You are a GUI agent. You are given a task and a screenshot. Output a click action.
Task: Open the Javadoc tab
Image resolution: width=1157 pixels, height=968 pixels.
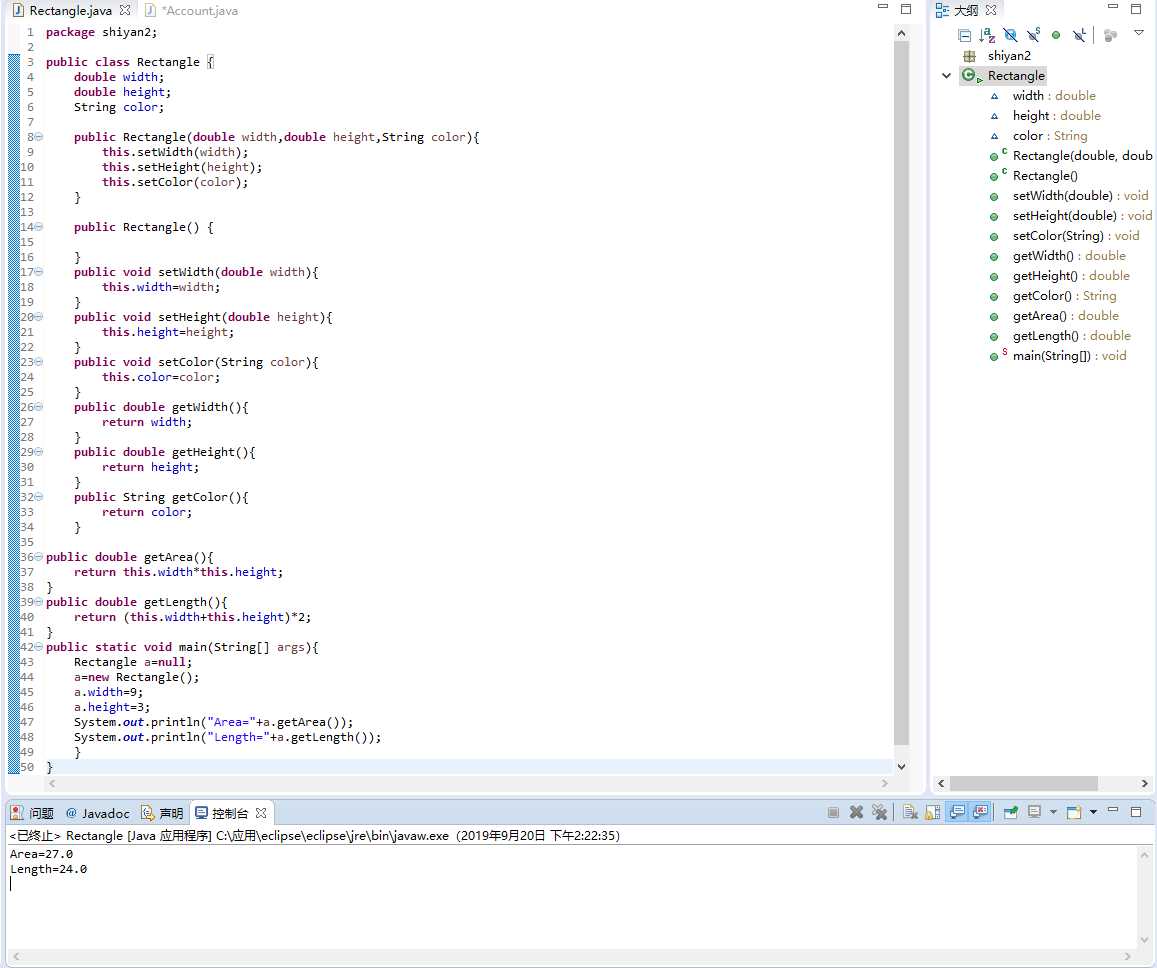point(97,813)
